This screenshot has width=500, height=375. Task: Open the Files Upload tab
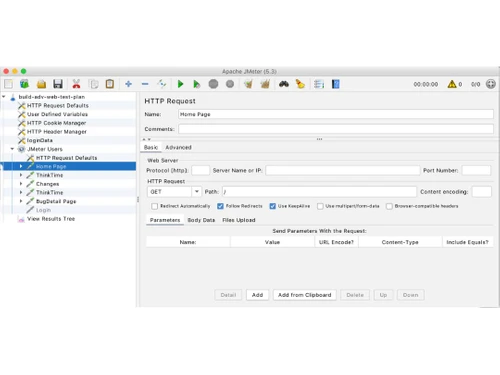(x=239, y=220)
